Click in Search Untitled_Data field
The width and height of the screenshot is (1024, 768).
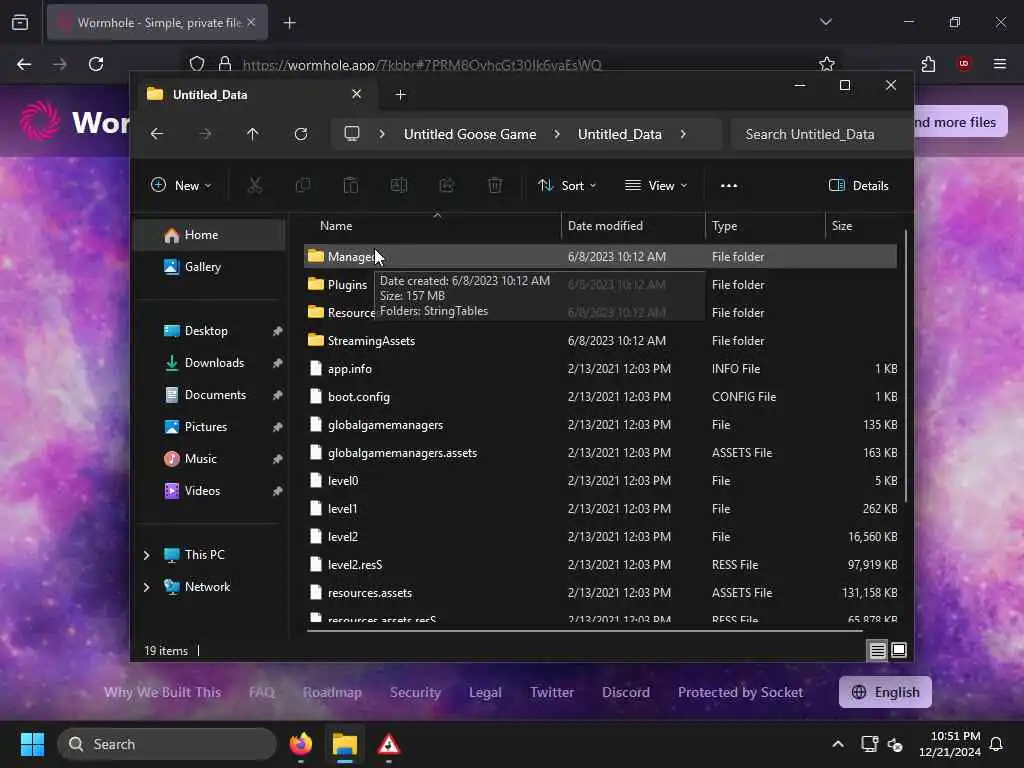coord(821,134)
